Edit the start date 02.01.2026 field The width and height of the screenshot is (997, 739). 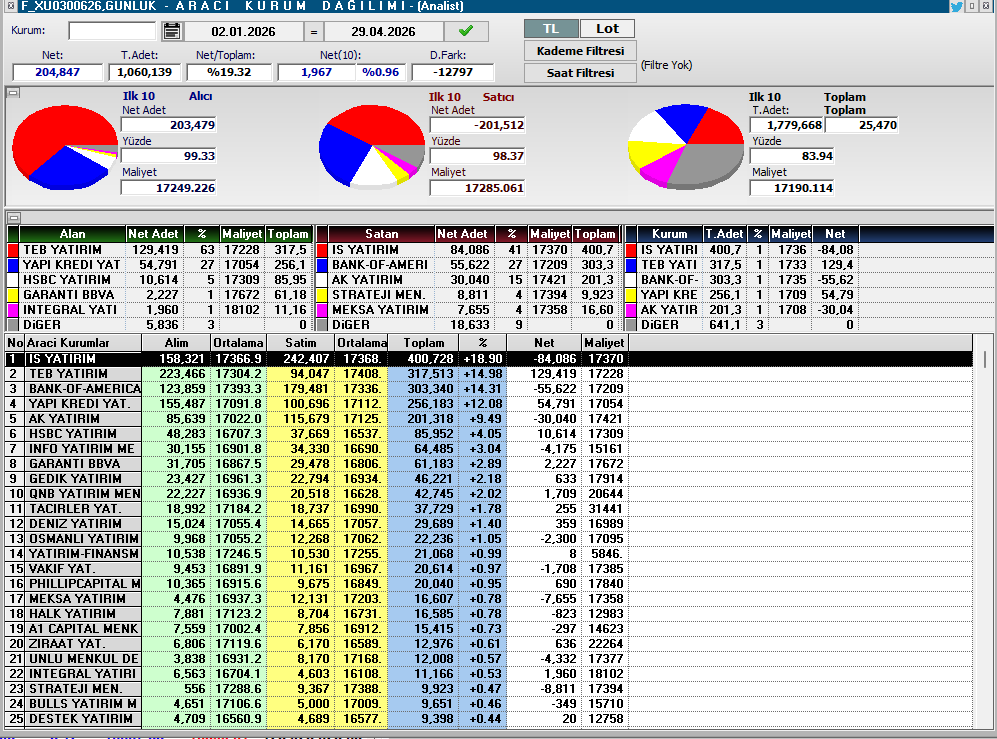243,31
